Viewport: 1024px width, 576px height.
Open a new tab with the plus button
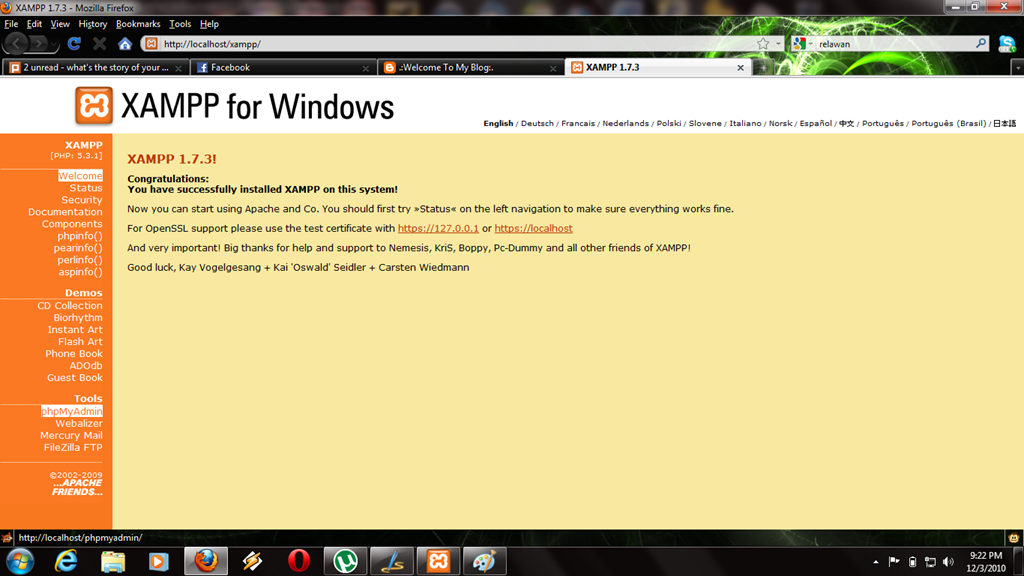click(763, 68)
